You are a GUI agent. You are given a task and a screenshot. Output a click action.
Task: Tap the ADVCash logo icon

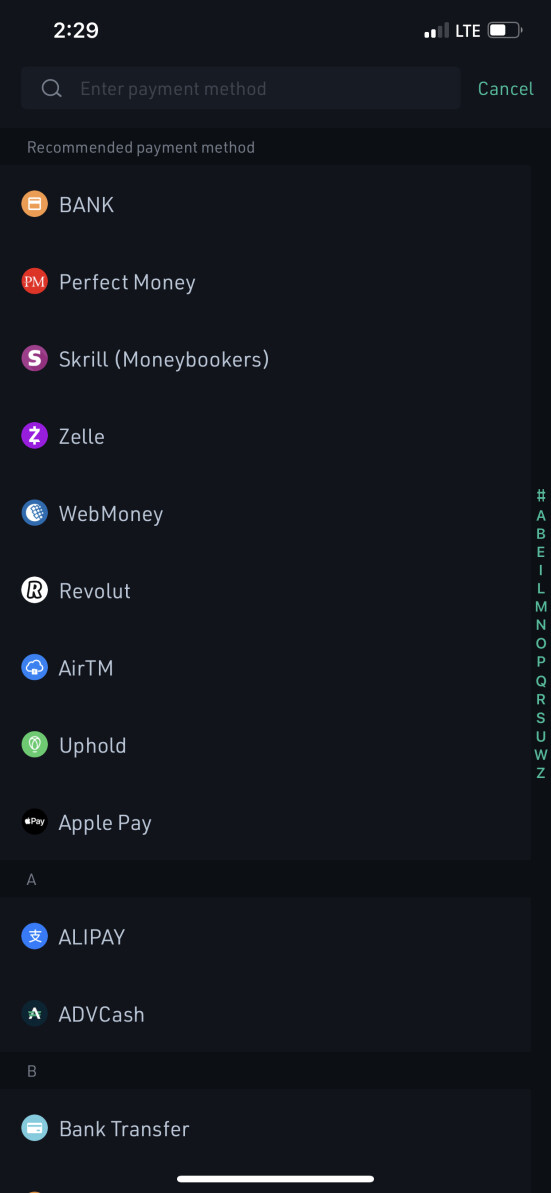click(x=34, y=1014)
